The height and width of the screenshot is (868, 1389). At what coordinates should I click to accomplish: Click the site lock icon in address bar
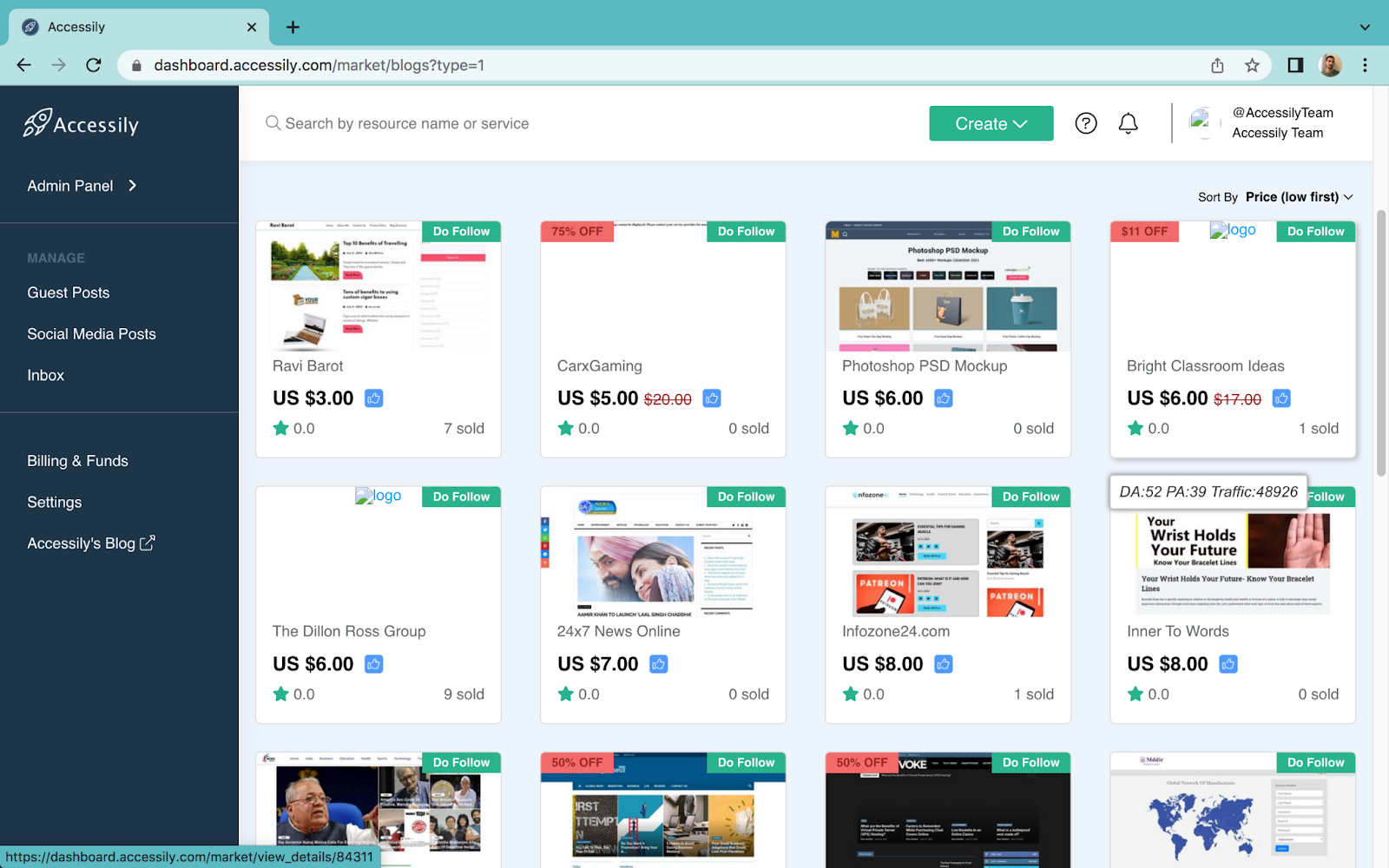click(x=136, y=65)
